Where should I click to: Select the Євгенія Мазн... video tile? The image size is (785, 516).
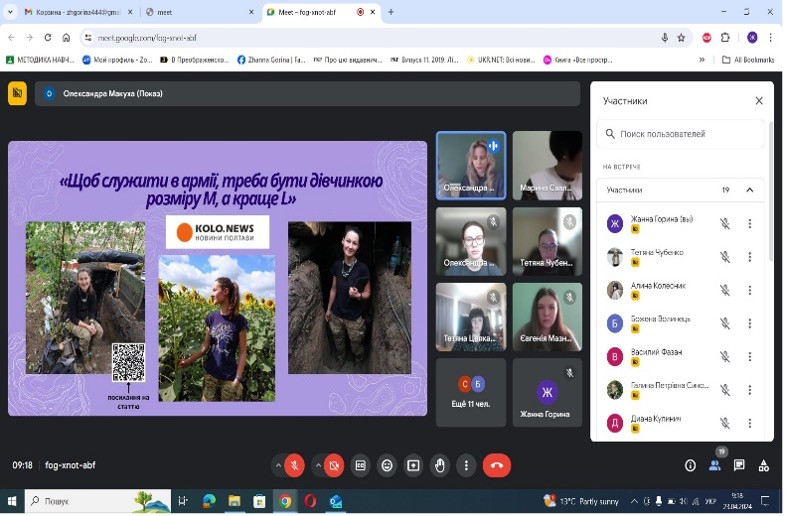pyautogui.click(x=547, y=317)
